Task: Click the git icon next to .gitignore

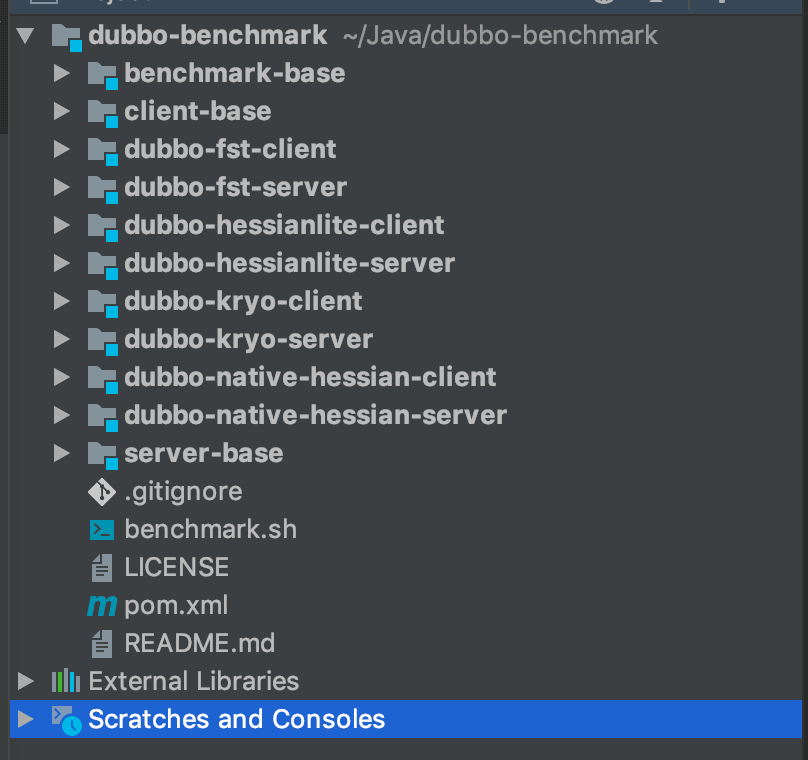Action: coord(102,491)
